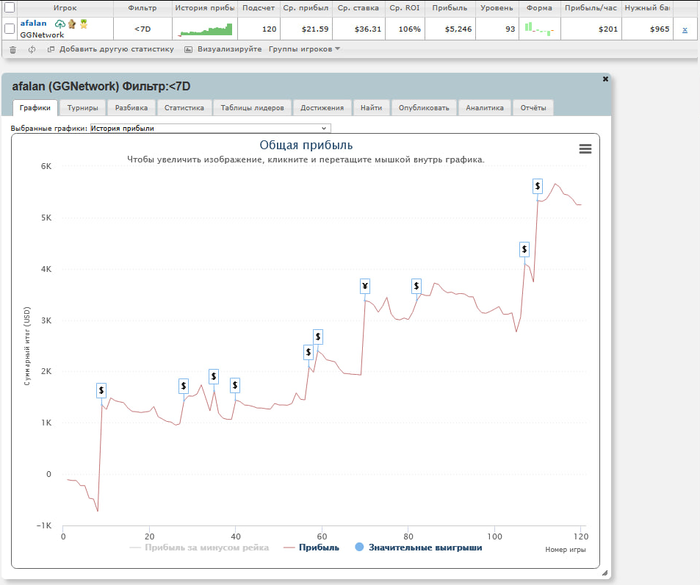Sort by the Подсчет column header
The height and width of the screenshot is (585, 700).
tap(258, 8)
